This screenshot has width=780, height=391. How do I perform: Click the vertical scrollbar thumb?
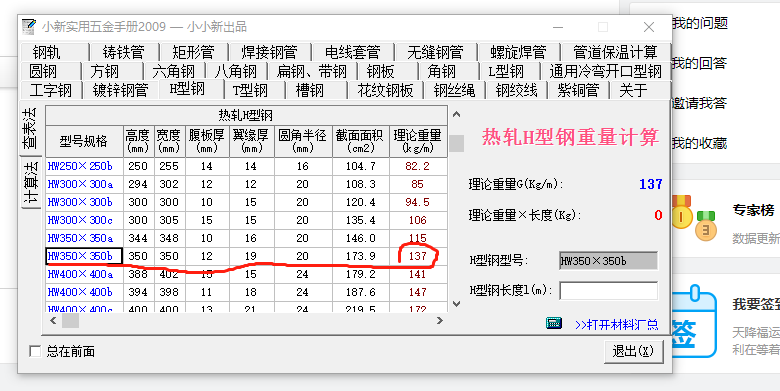click(457, 143)
